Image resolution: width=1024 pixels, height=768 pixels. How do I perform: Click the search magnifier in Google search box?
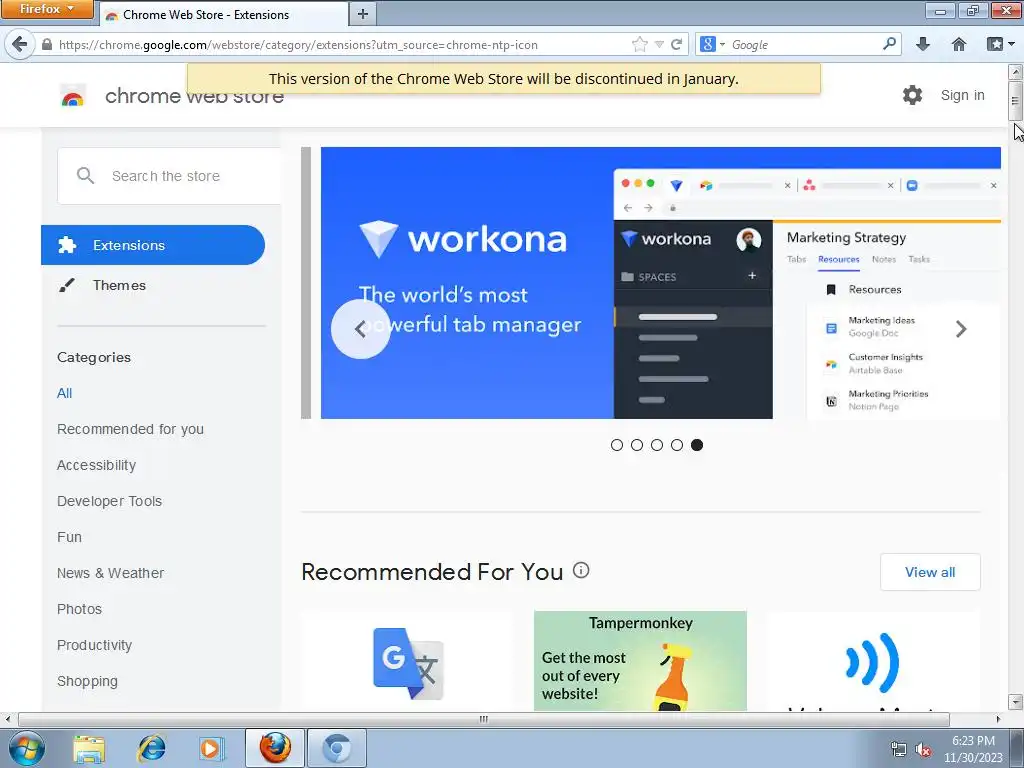coord(889,44)
